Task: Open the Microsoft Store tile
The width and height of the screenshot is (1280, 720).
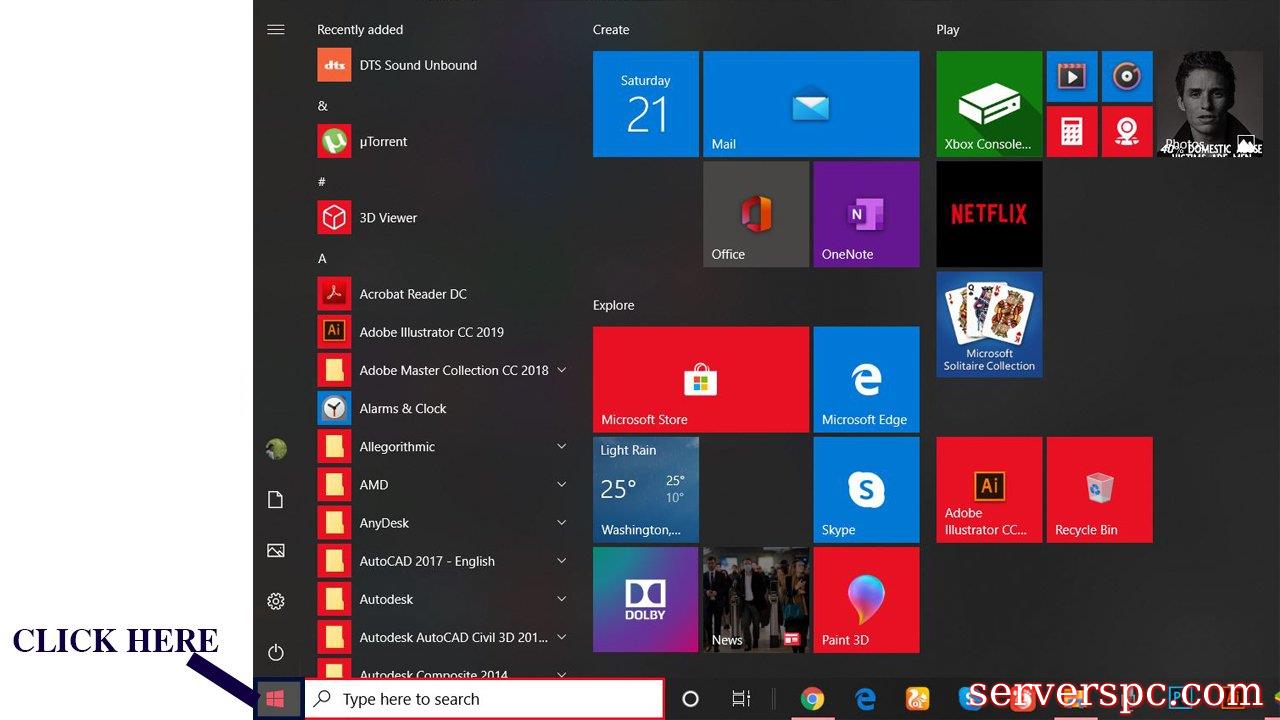Action: [700, 379]
